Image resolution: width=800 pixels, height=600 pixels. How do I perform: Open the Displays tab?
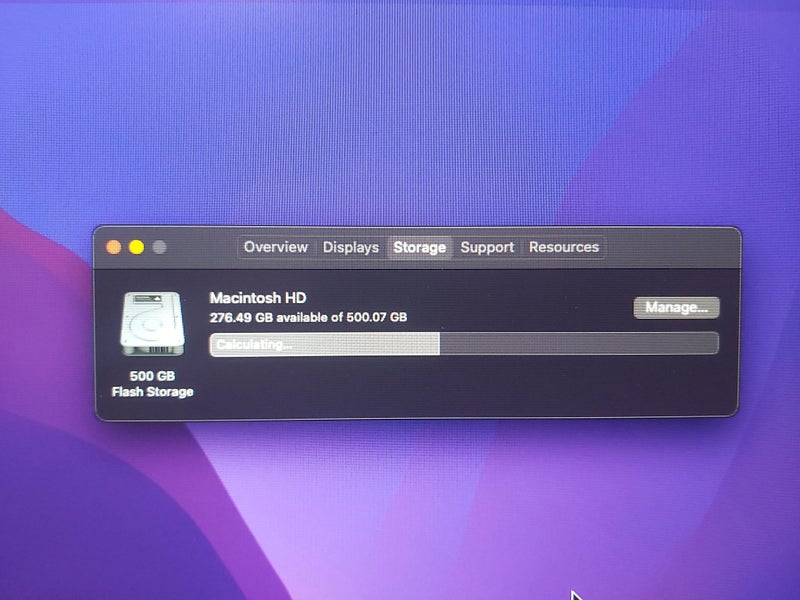tap(351, 247)
